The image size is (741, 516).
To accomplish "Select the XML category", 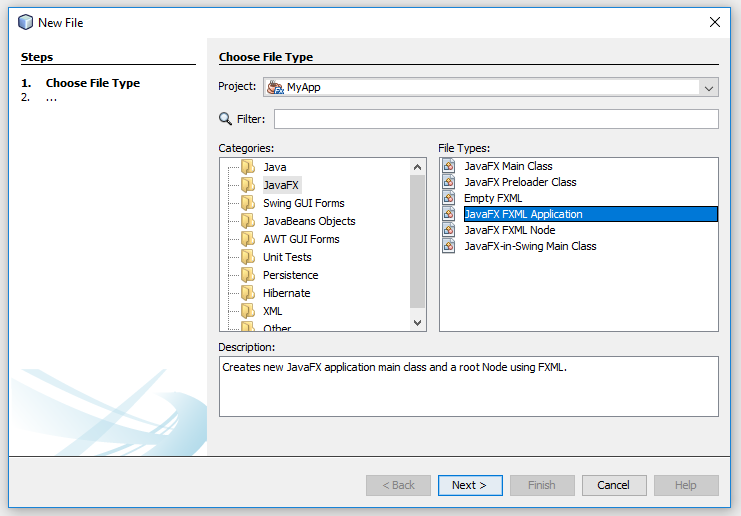I will (273, 311).
